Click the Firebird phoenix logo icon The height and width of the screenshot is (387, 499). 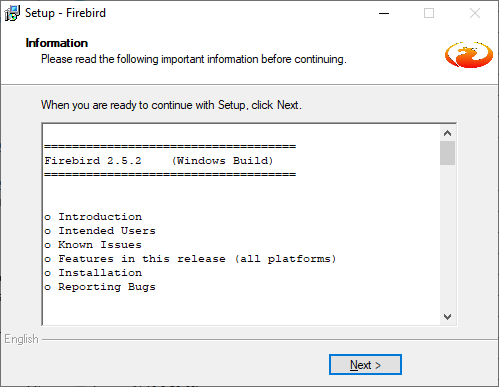[469, 55]
